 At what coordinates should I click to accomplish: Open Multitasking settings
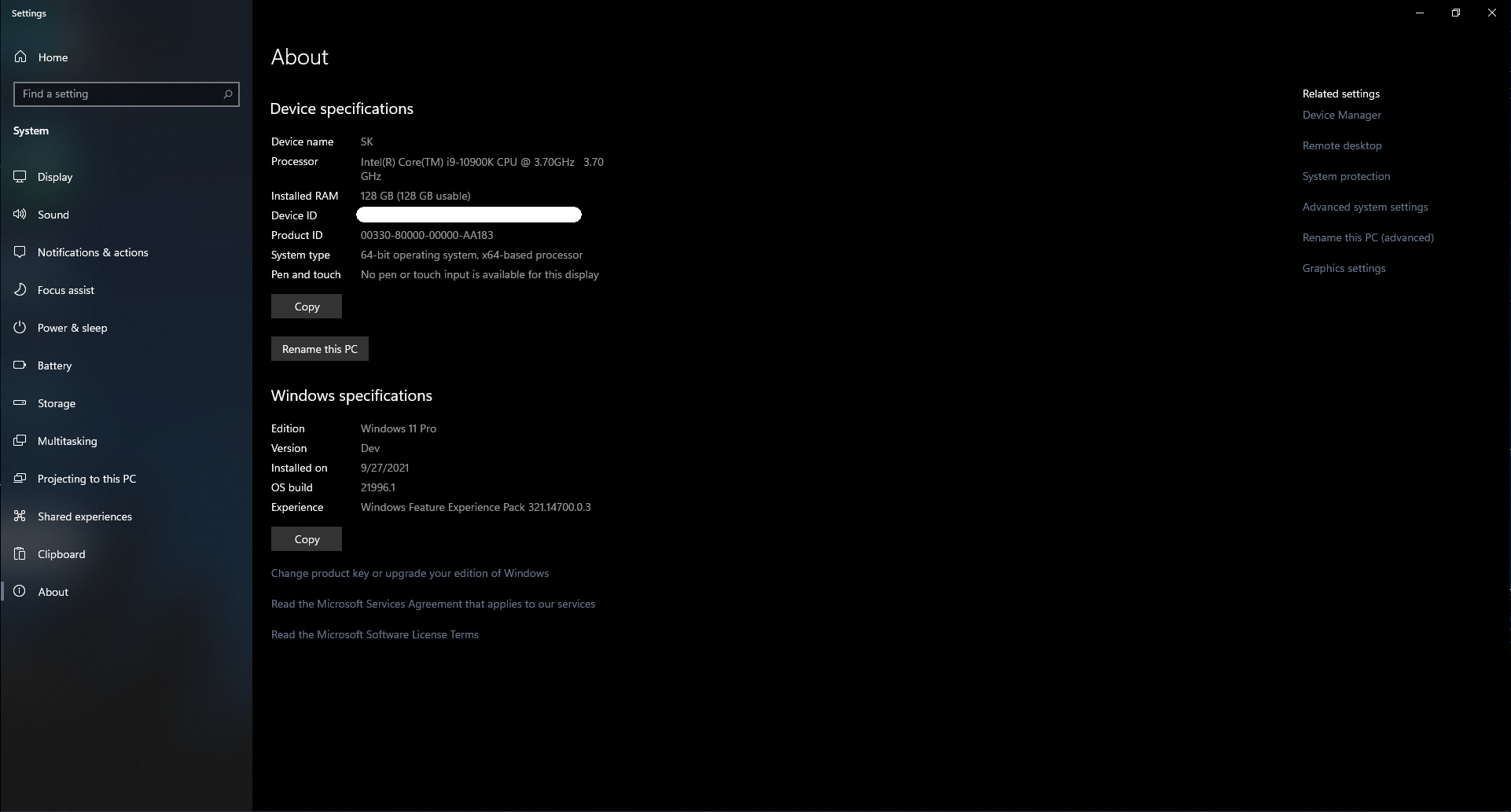[x=126, y=441]
